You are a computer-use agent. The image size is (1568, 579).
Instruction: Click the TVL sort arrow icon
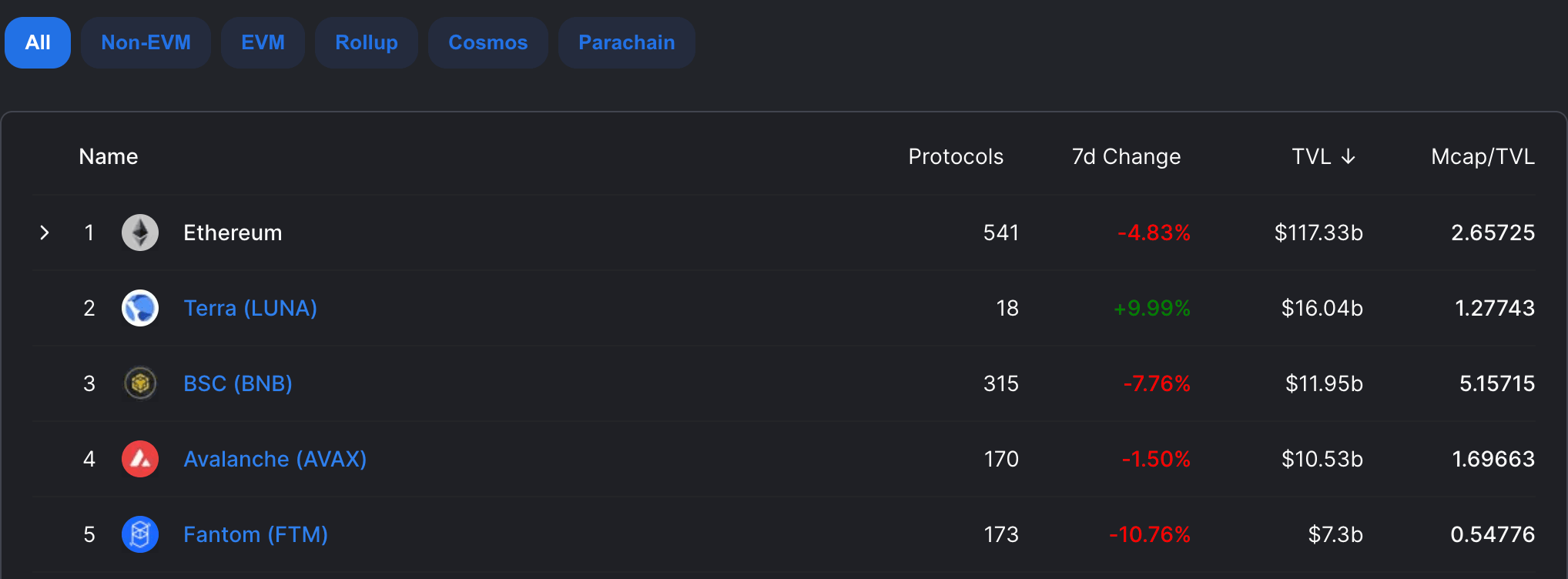(1348, 157)
